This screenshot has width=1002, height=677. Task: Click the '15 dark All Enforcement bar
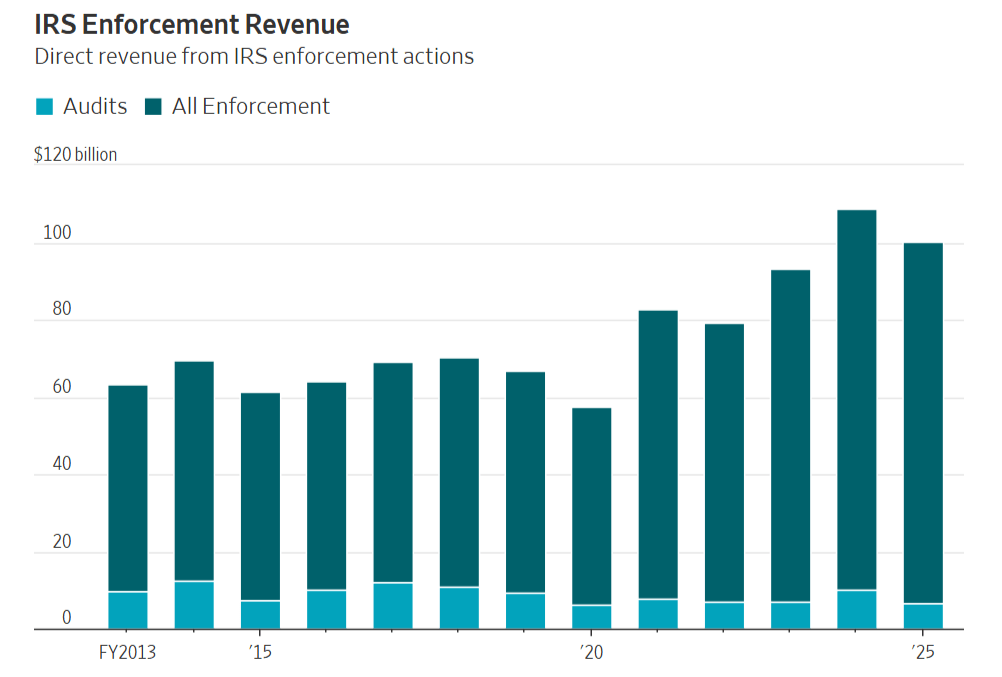click(x=260, y=496)
